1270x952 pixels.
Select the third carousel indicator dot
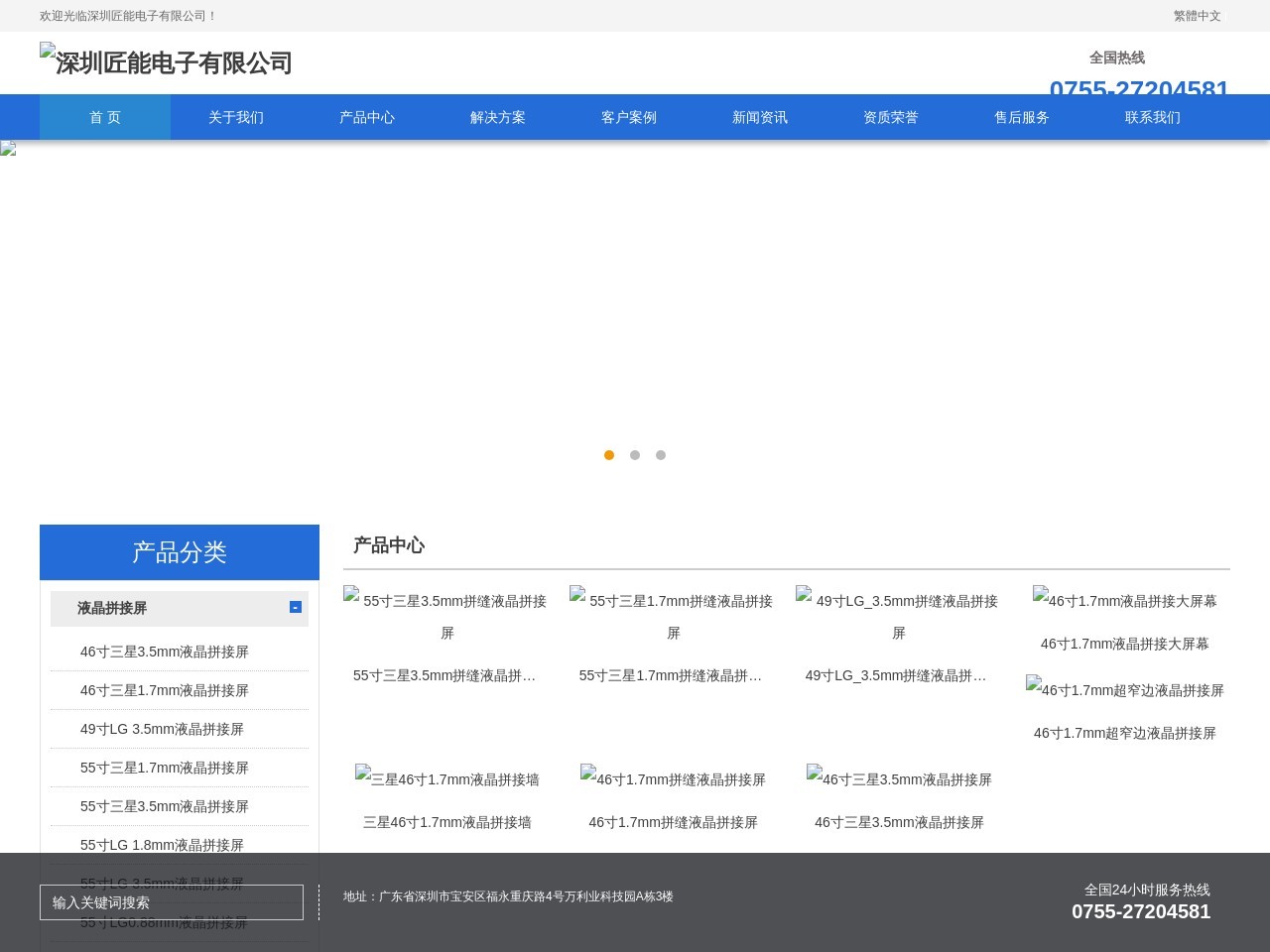(x=661, y=455)
